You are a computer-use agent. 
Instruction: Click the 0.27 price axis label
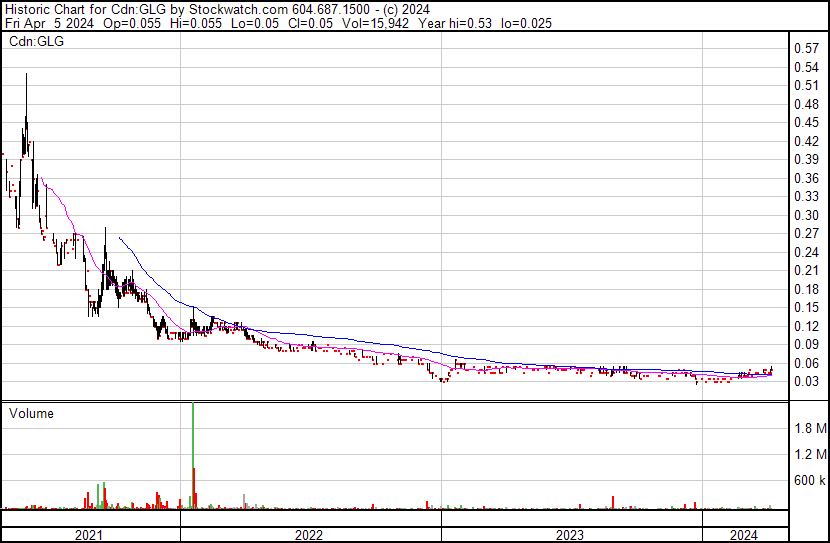(807, 233)
